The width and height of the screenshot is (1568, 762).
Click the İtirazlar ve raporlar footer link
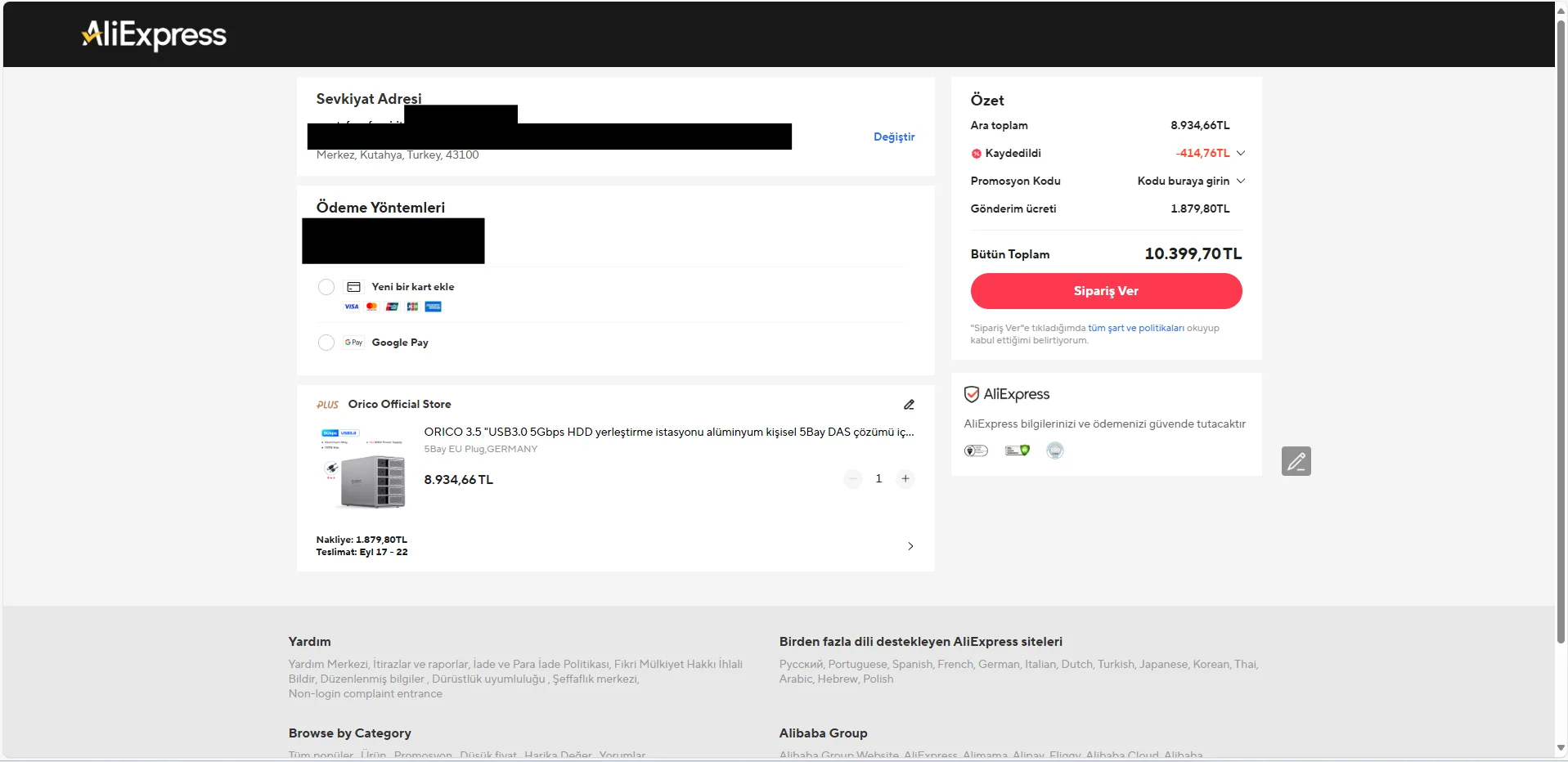pos(422,665)
